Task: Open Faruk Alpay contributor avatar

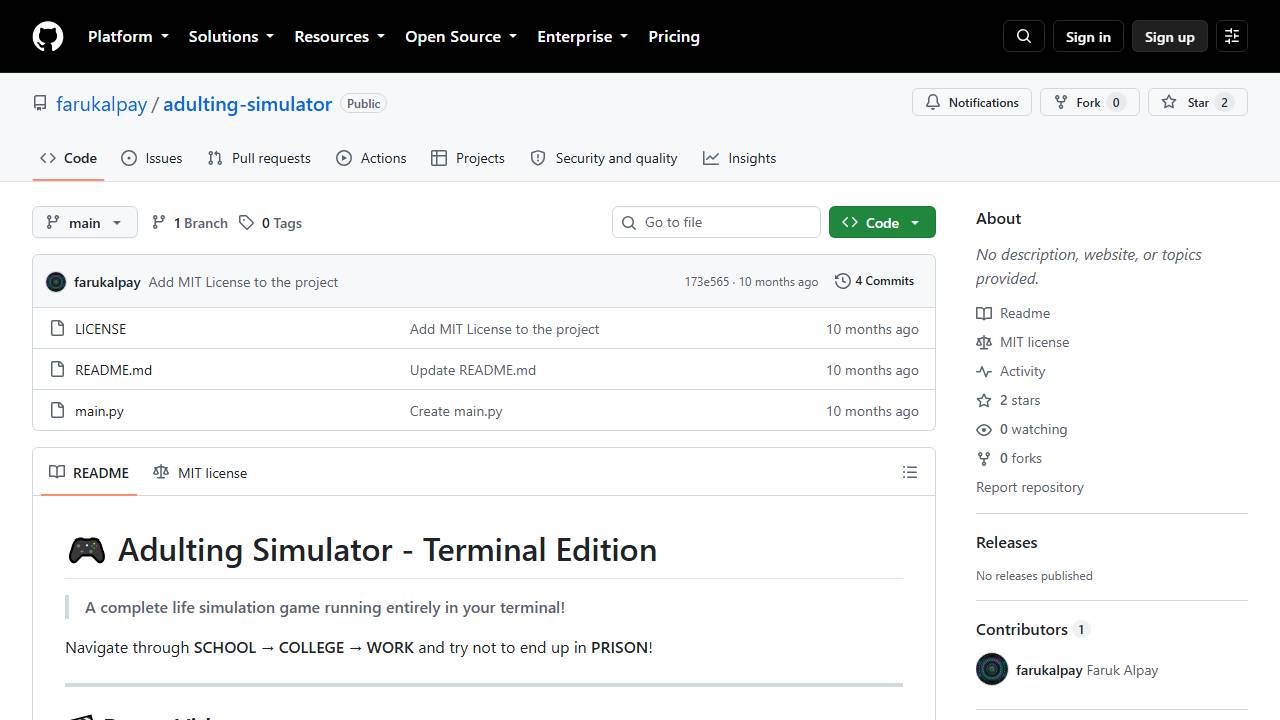Action: tap(992, 669)
